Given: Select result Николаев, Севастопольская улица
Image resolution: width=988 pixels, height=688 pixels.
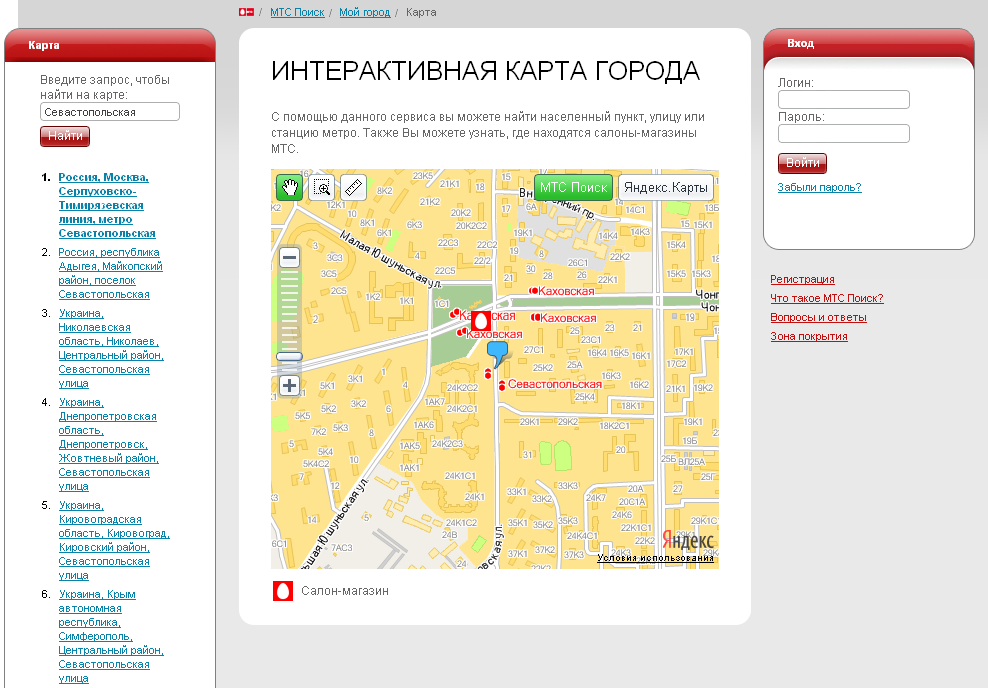Looking at the screenshot, I should pyautogui.click(x=111, y=348).
